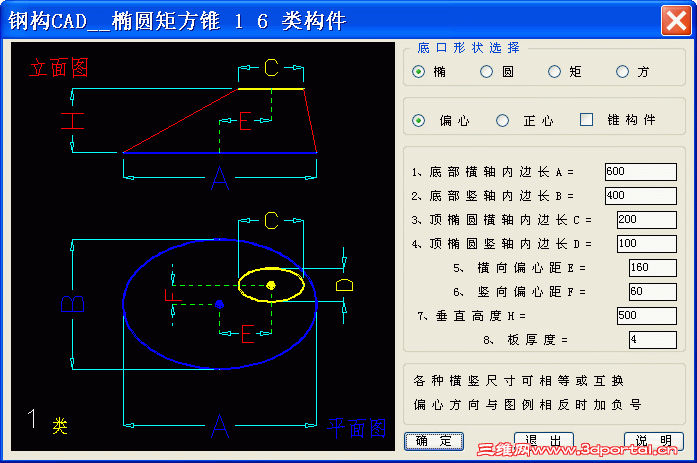Close the 钢构CAD dialog window
Screen dimensions: 697x463
(x=676, y=20)
